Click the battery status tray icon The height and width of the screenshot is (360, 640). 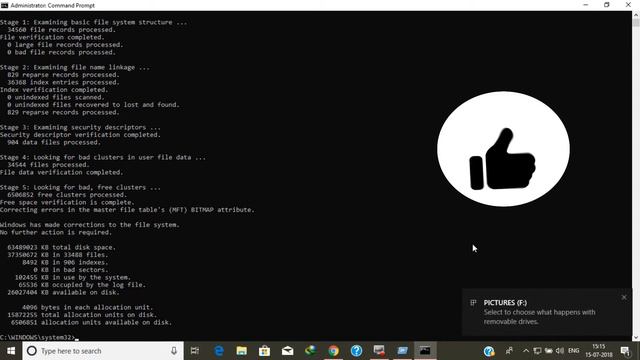pos(549,351)
